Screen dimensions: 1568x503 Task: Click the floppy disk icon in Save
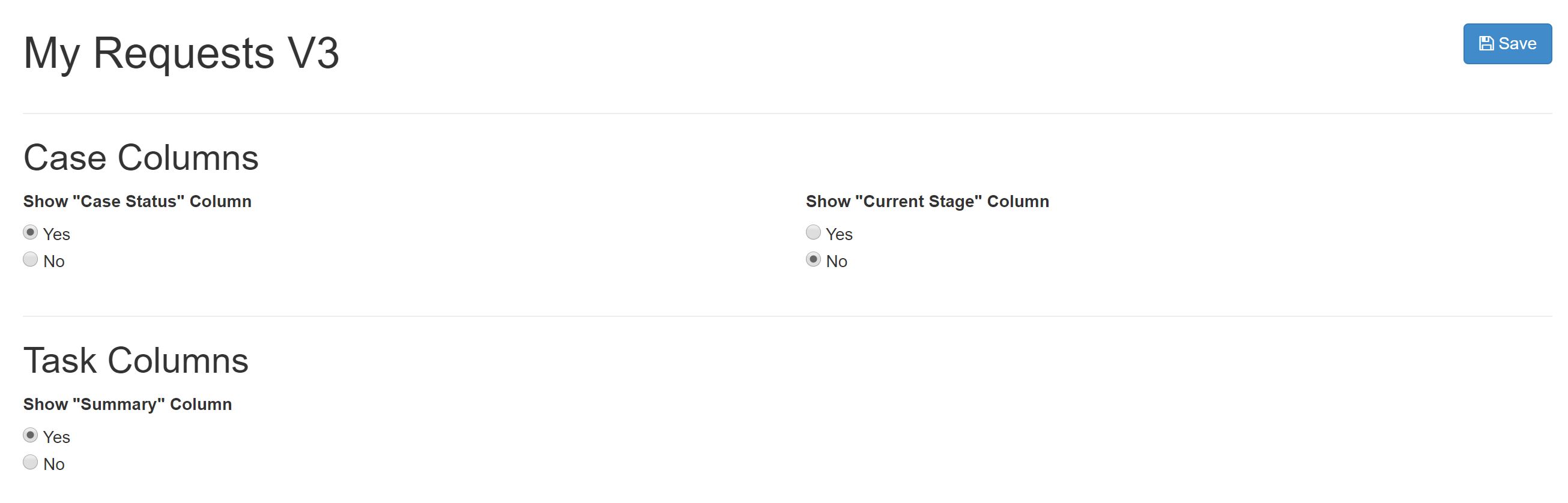[x=1486, y=44]
